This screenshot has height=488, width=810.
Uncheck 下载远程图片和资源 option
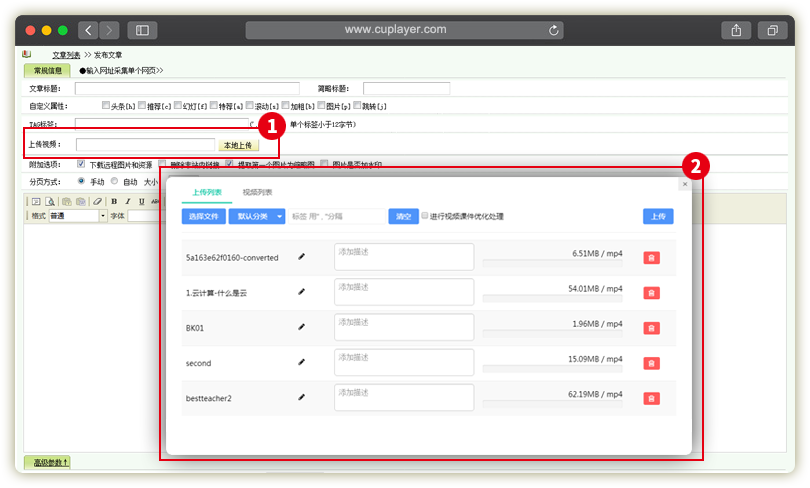coord(81,163)
